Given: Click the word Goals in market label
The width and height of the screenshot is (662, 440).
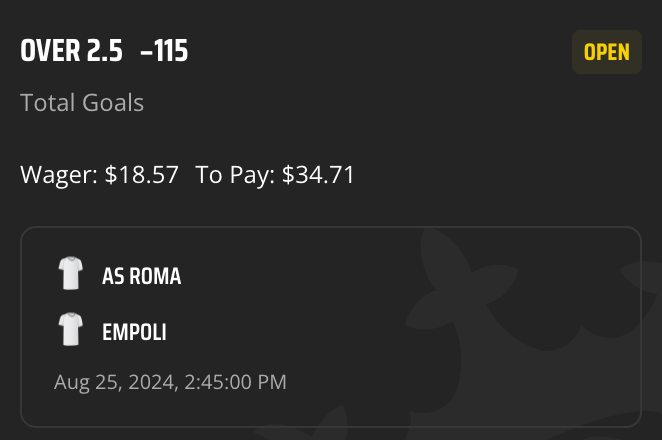Looking at the screenshot, I should [x=113, y=103].
